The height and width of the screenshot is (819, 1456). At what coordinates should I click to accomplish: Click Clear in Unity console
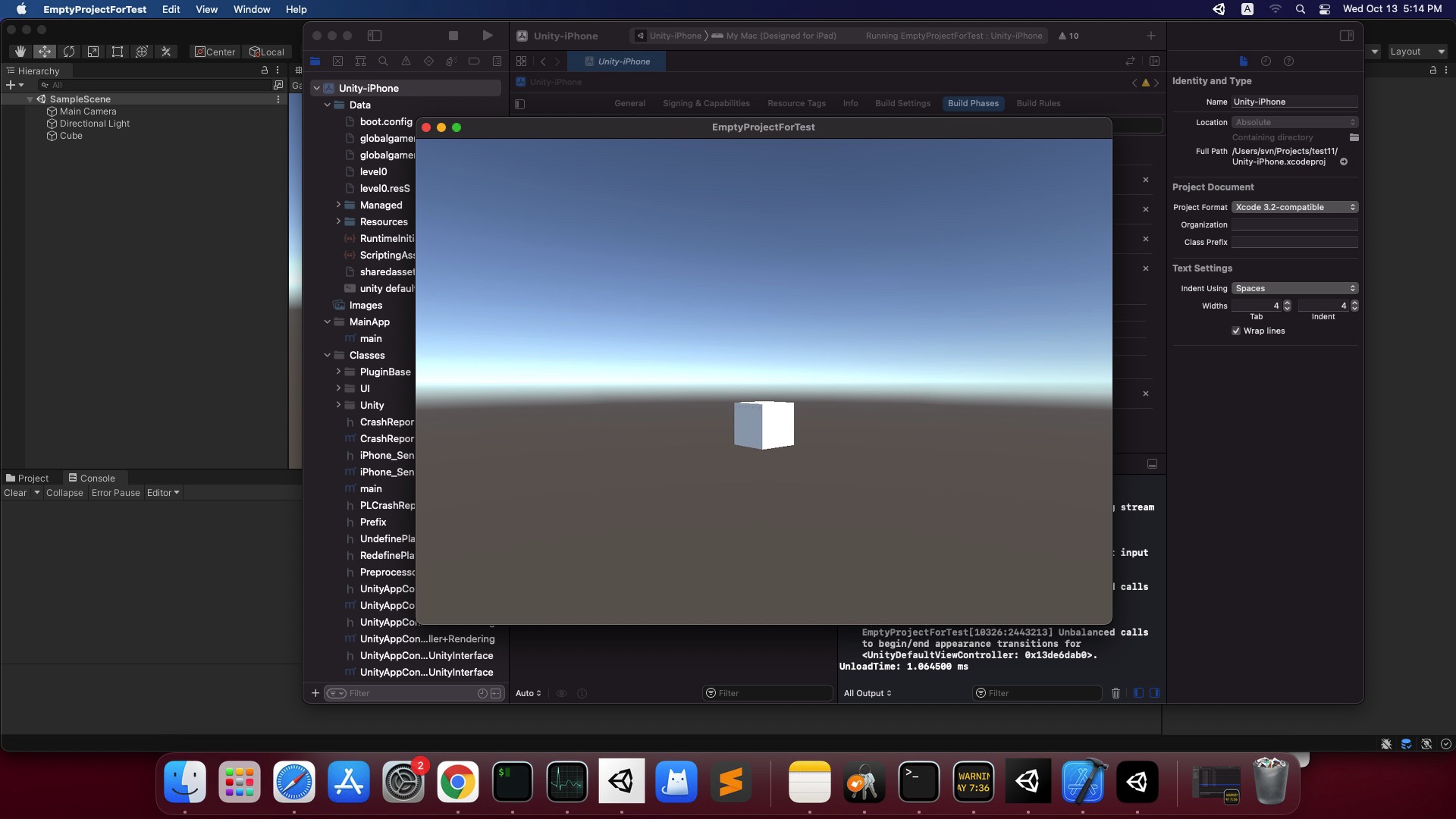(x=15, y=493)
